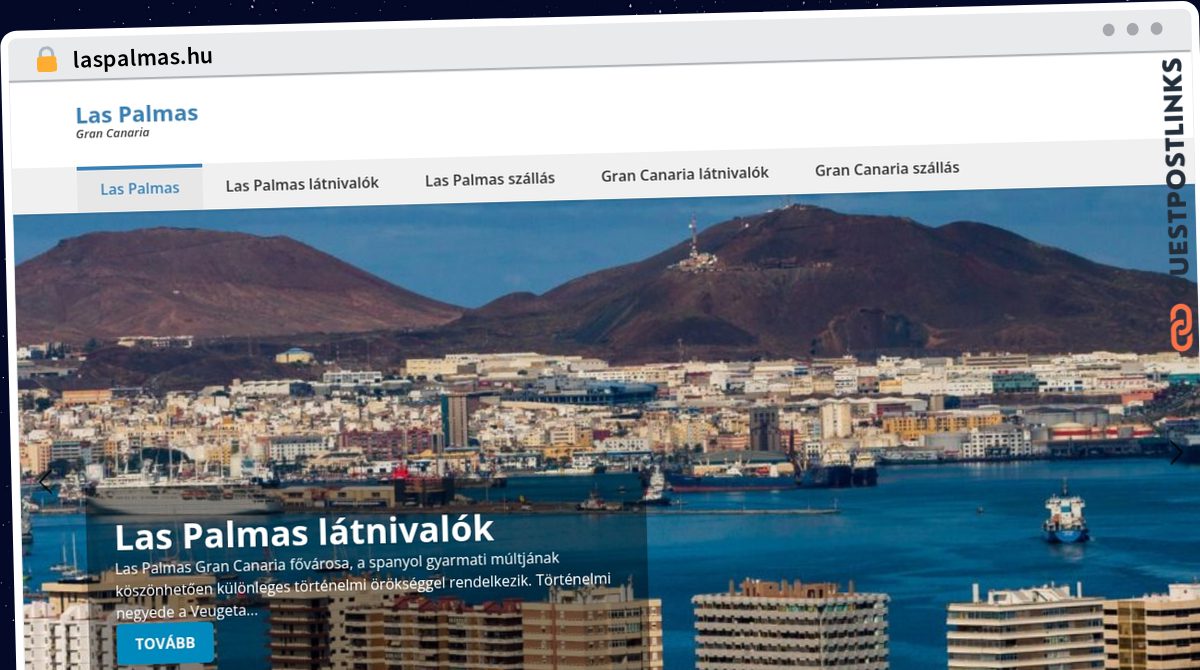Open the Las Palmas site title logo
The height and width of the screenshot is (670, 1200).
pos(137,114)
